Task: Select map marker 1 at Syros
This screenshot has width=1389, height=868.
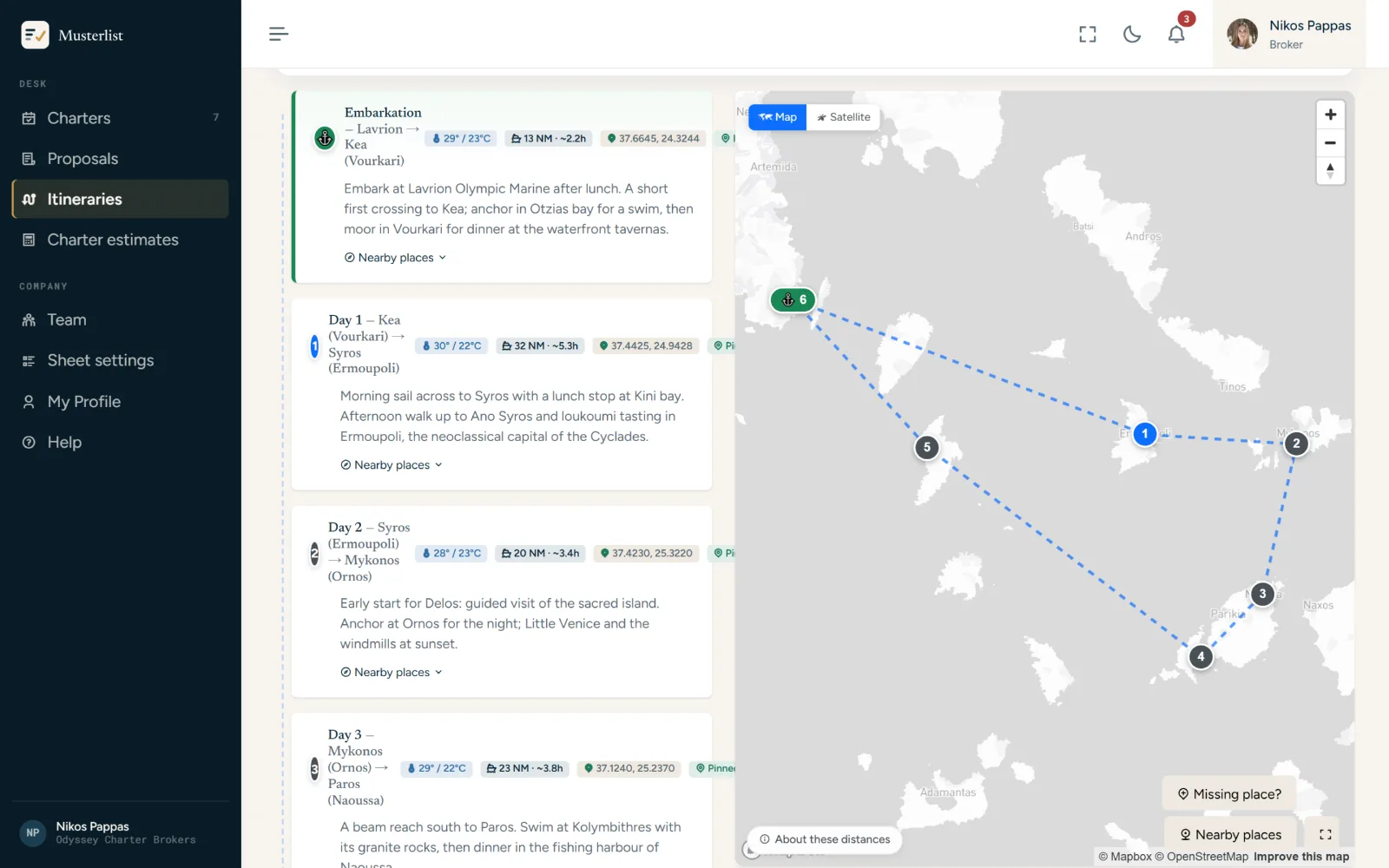Action: pyautogui.click(x=1145, y=433)
